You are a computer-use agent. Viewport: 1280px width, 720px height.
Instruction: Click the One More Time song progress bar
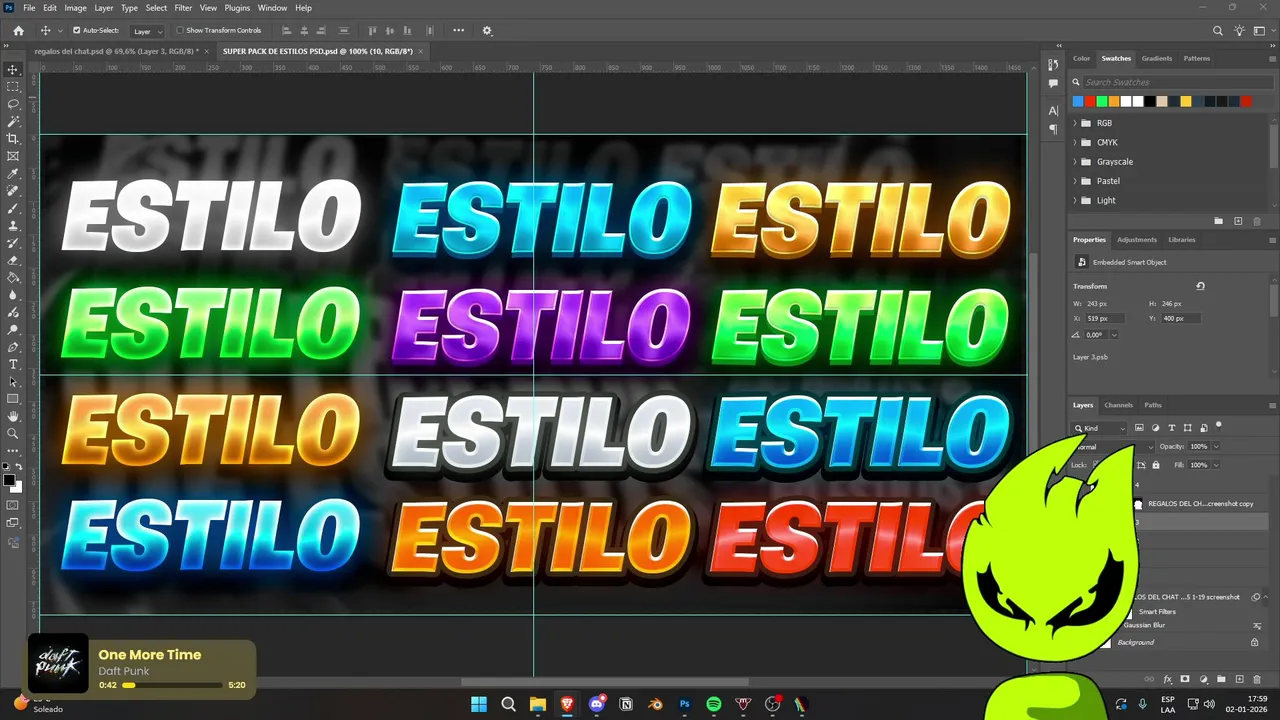171,686
